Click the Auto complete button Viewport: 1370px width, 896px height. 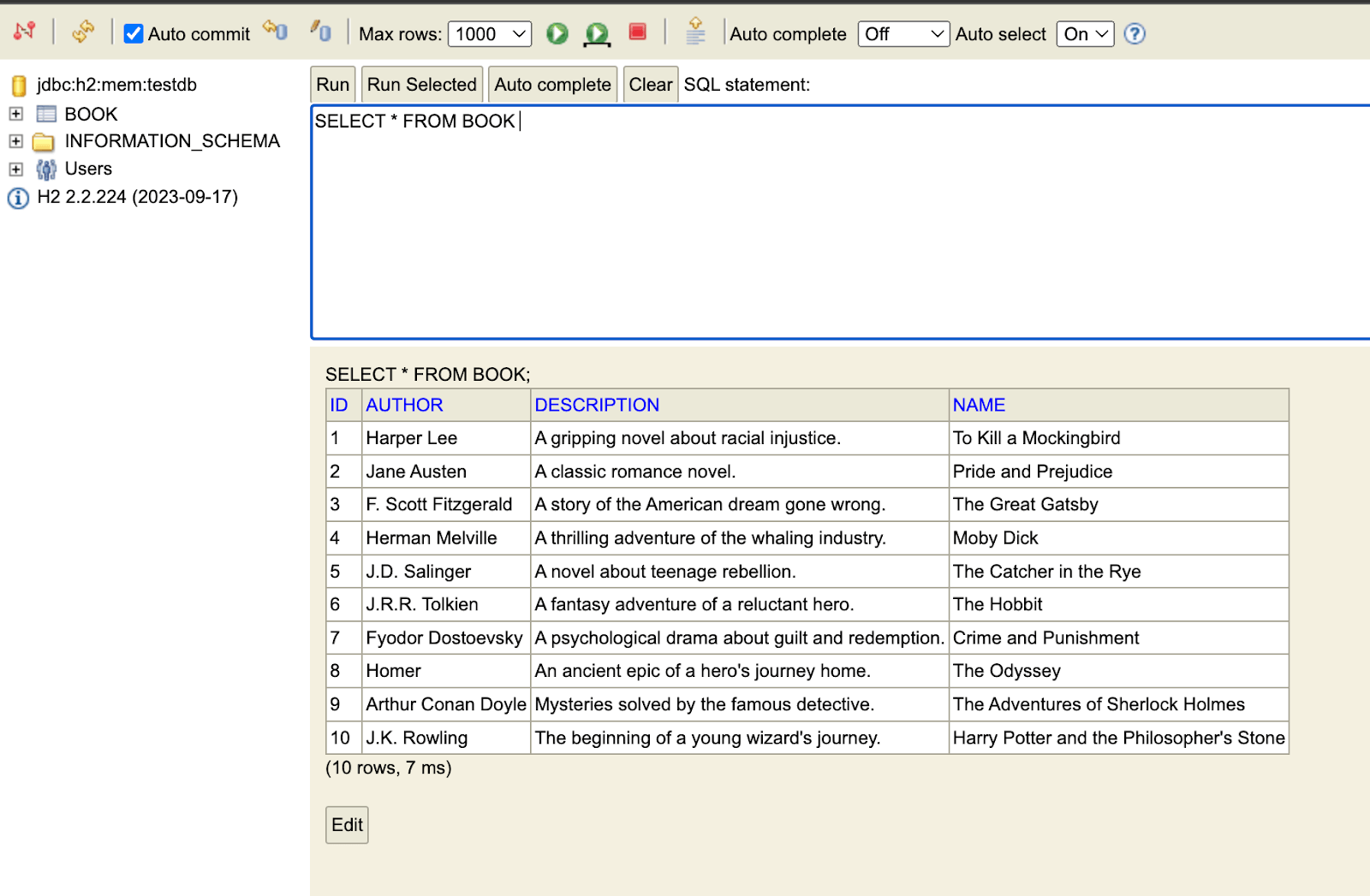coord(552,85)
